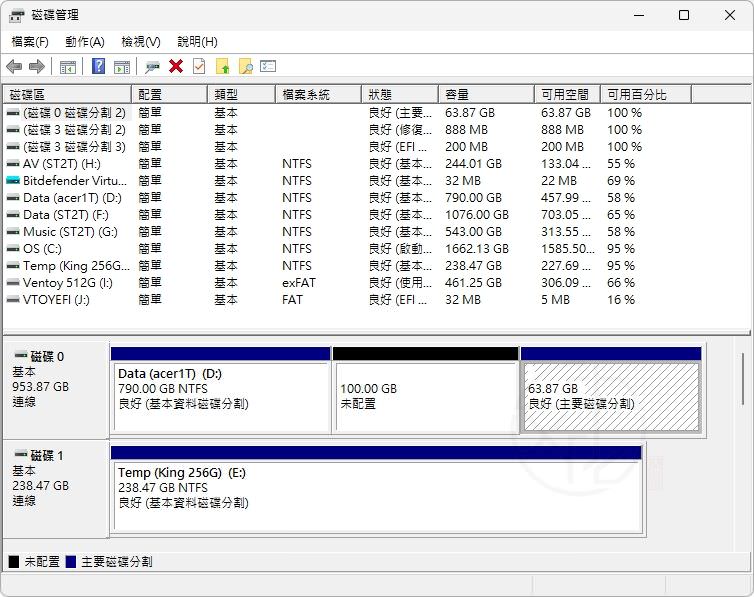This screenshot has height=597, width=754.
Task: Click the VTOYEFI (J:) volume drive icon
Action: 13,300
